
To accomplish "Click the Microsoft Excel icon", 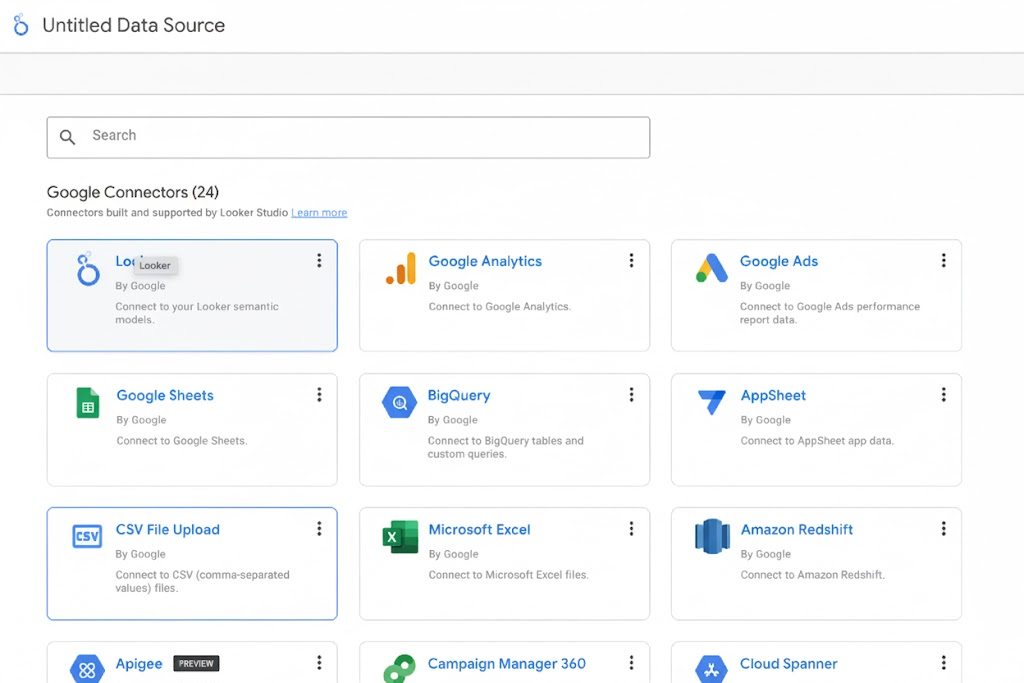I will pyautogui.click(x=400, y=537).
